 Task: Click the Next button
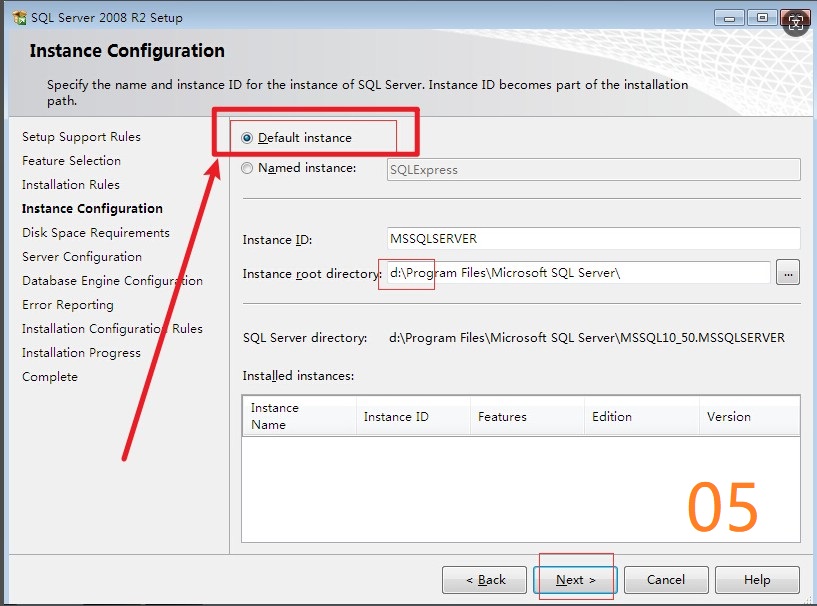[x=576, y=580]
